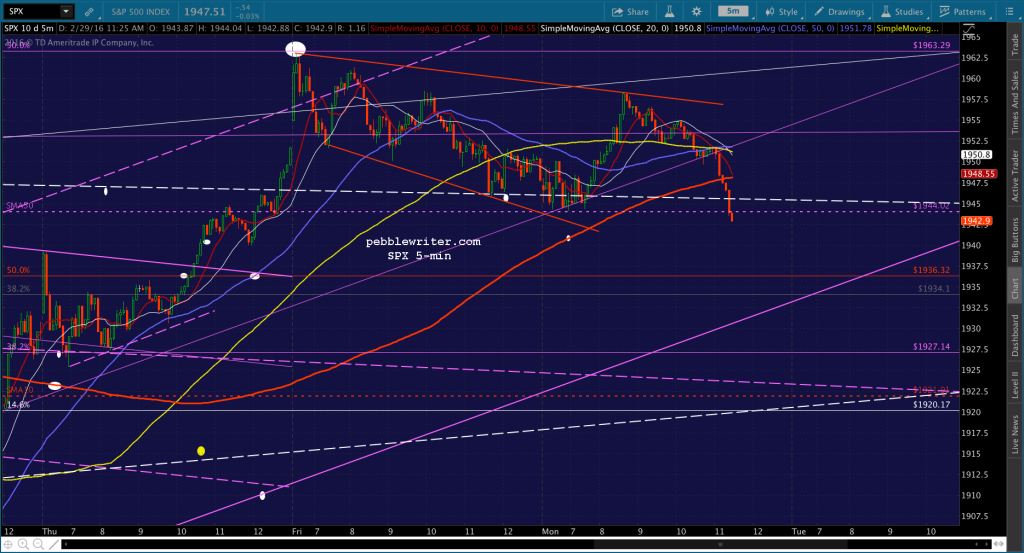Click the H: 1944.04 high value
The width and height of the screenshot is (1024, 553).
pos(220,29)
